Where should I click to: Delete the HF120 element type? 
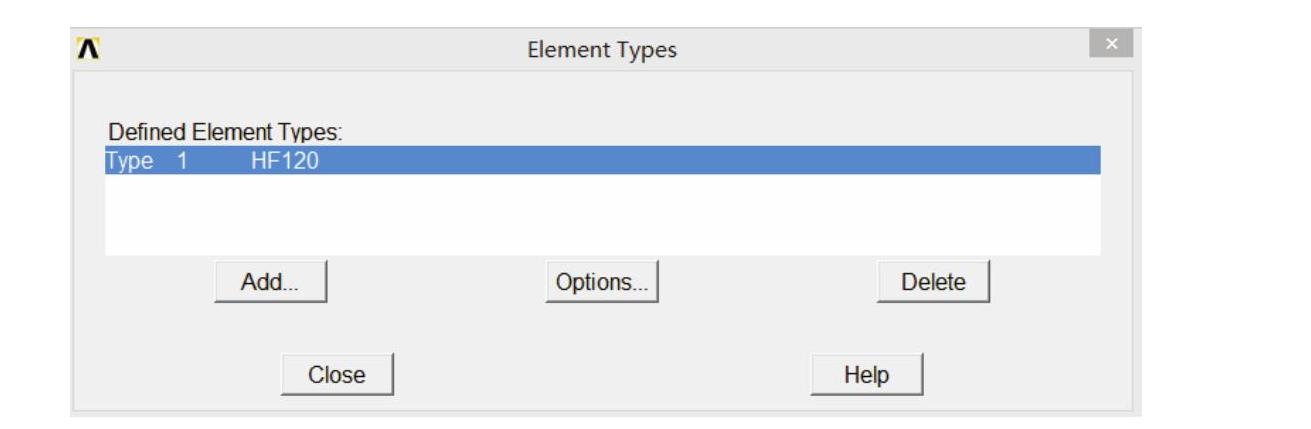(933, 282)
